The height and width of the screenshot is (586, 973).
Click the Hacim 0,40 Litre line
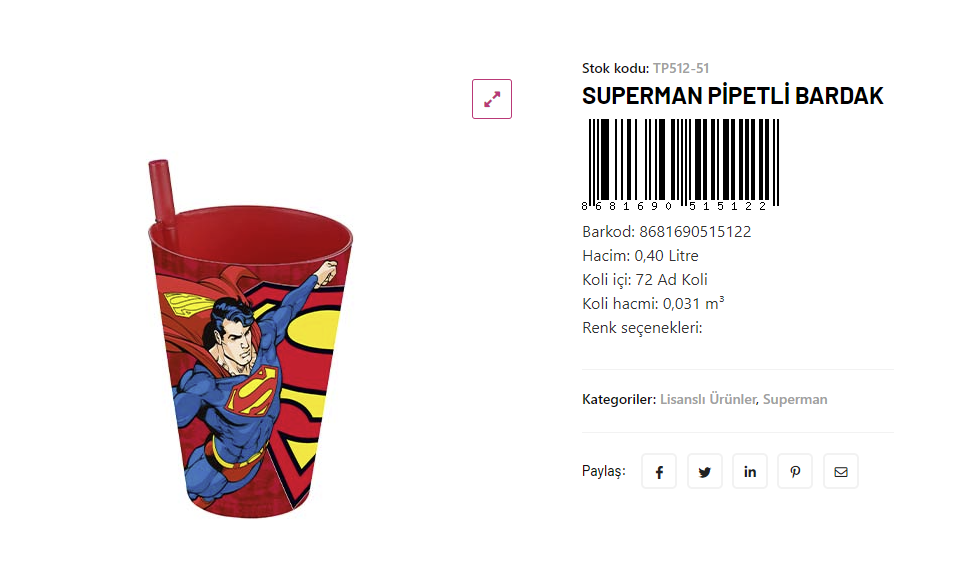pos(640,256)
